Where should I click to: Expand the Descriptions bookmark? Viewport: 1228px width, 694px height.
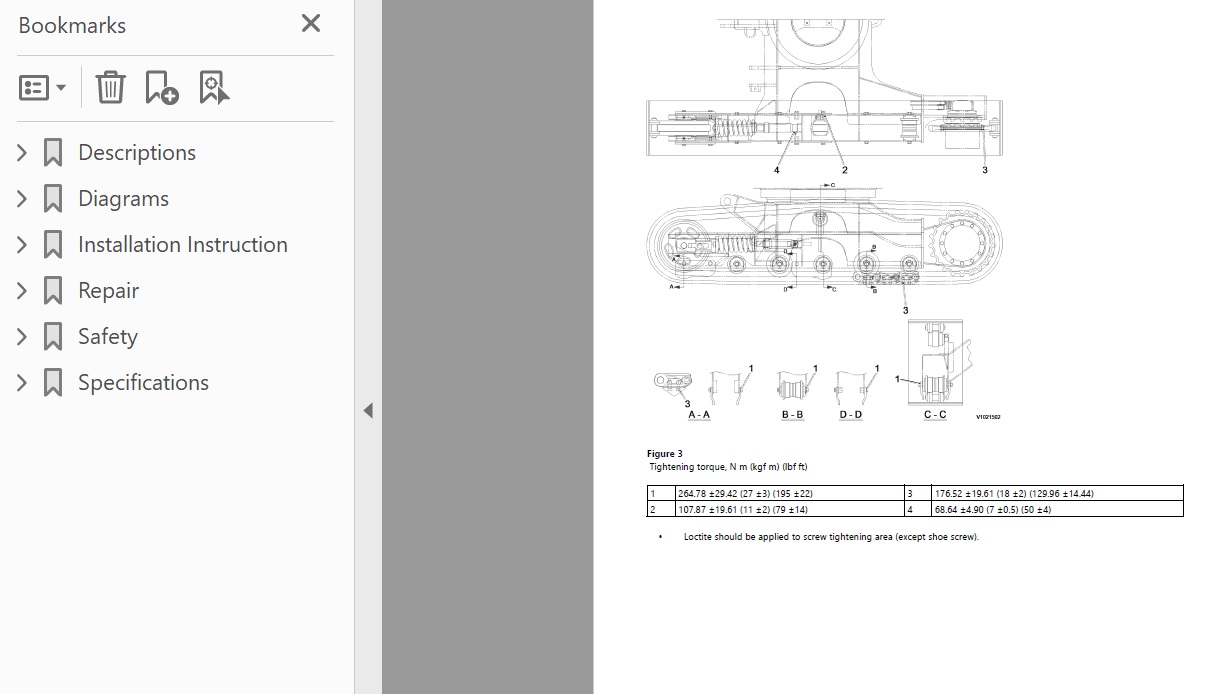[x=22, y=153]
